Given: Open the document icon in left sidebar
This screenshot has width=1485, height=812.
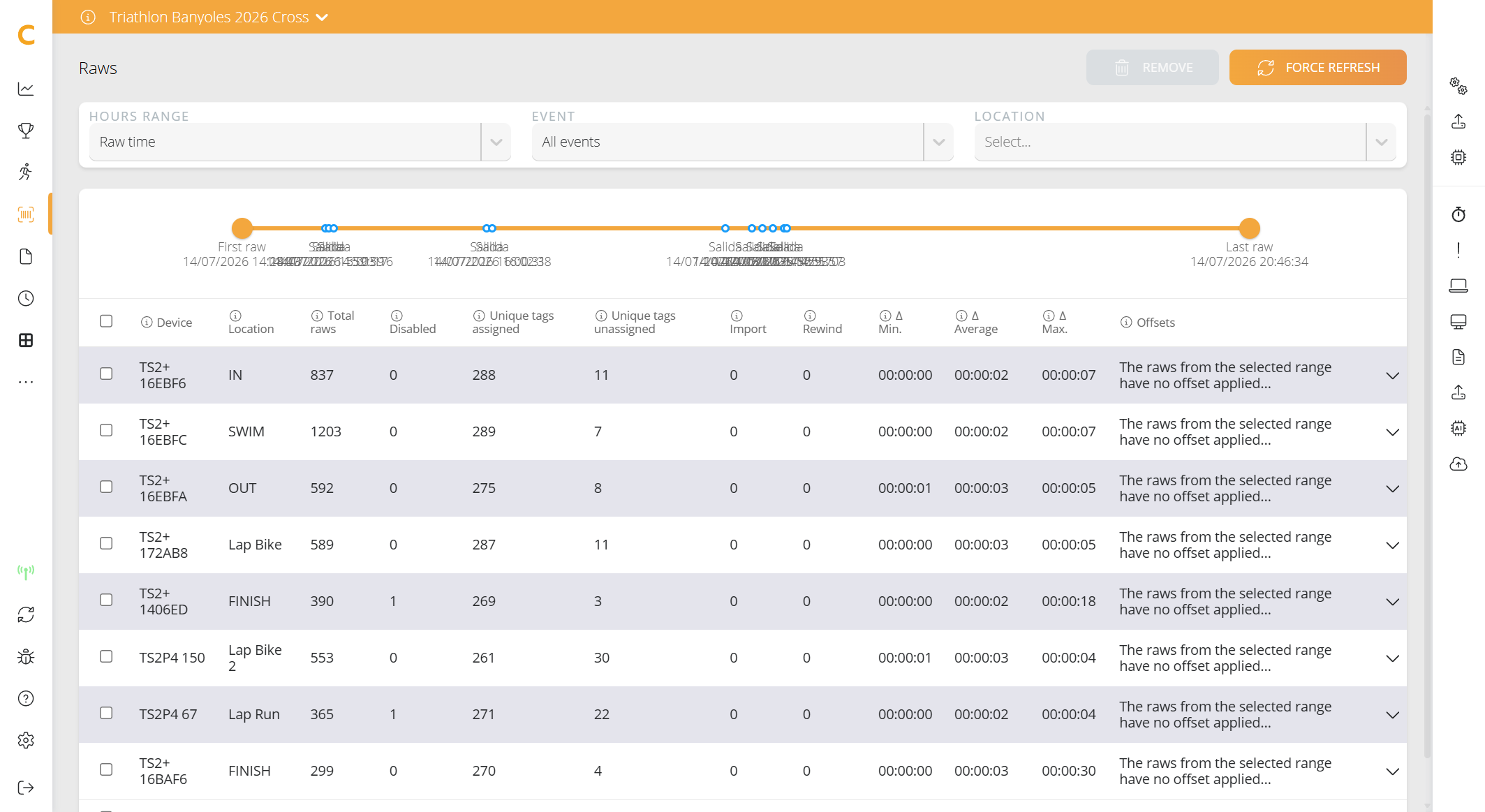Looking at the screenshot, I should click(x=26, y=256).
